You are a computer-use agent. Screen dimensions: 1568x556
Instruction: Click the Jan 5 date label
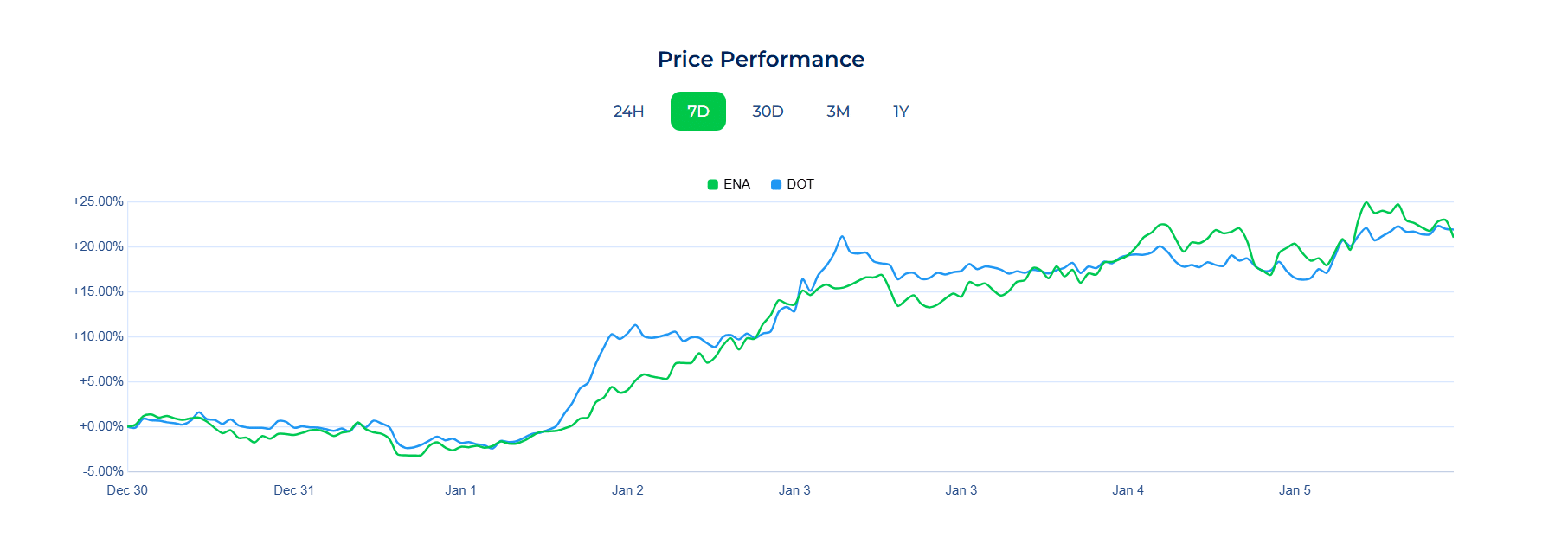(1295, 490)
